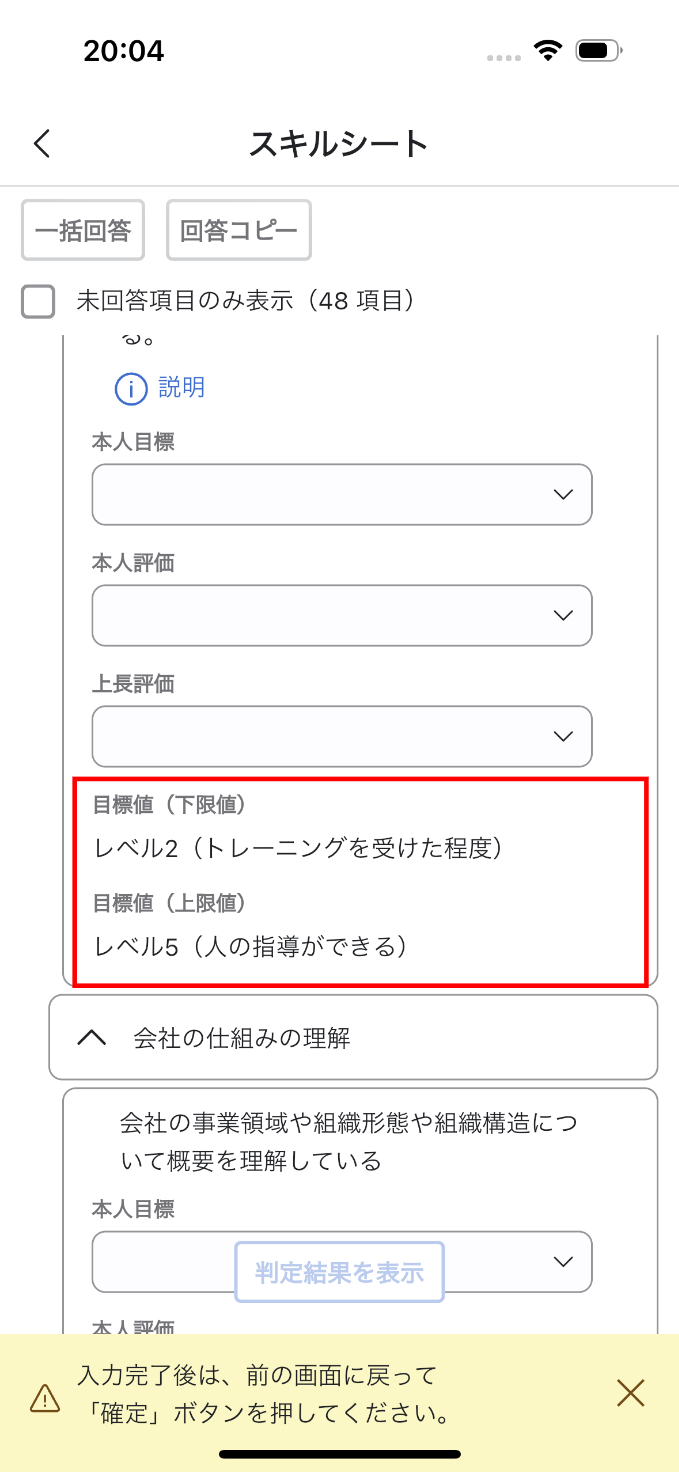679x1472 pixels.
Task: Dismiss the yellow notice with X icon
Action: tap(630, 1393)
